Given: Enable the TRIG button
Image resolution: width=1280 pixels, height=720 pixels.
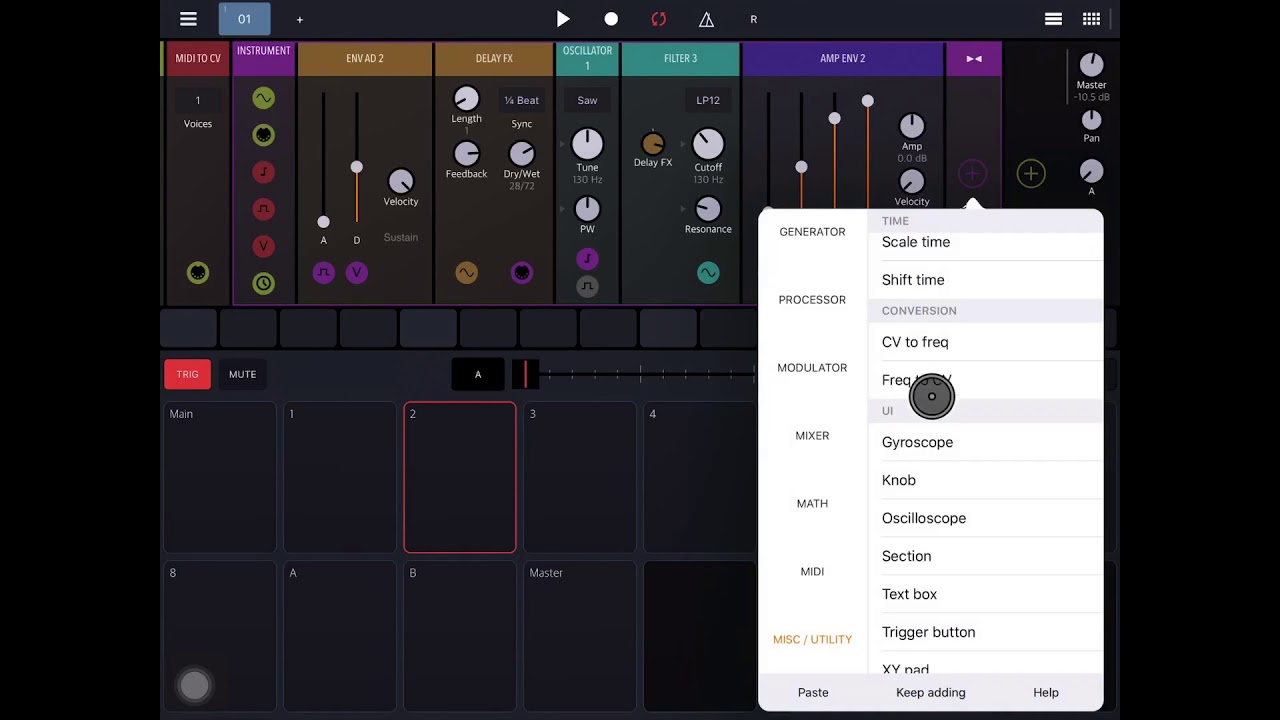Looking at the screenshot, I should point(188,374).
